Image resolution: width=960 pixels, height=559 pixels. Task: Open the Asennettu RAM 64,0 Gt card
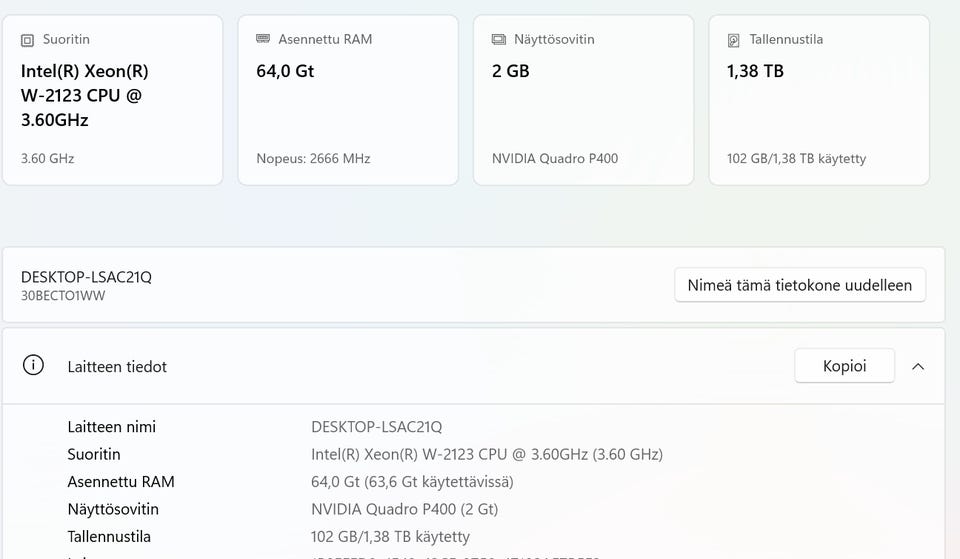[348, 100]
